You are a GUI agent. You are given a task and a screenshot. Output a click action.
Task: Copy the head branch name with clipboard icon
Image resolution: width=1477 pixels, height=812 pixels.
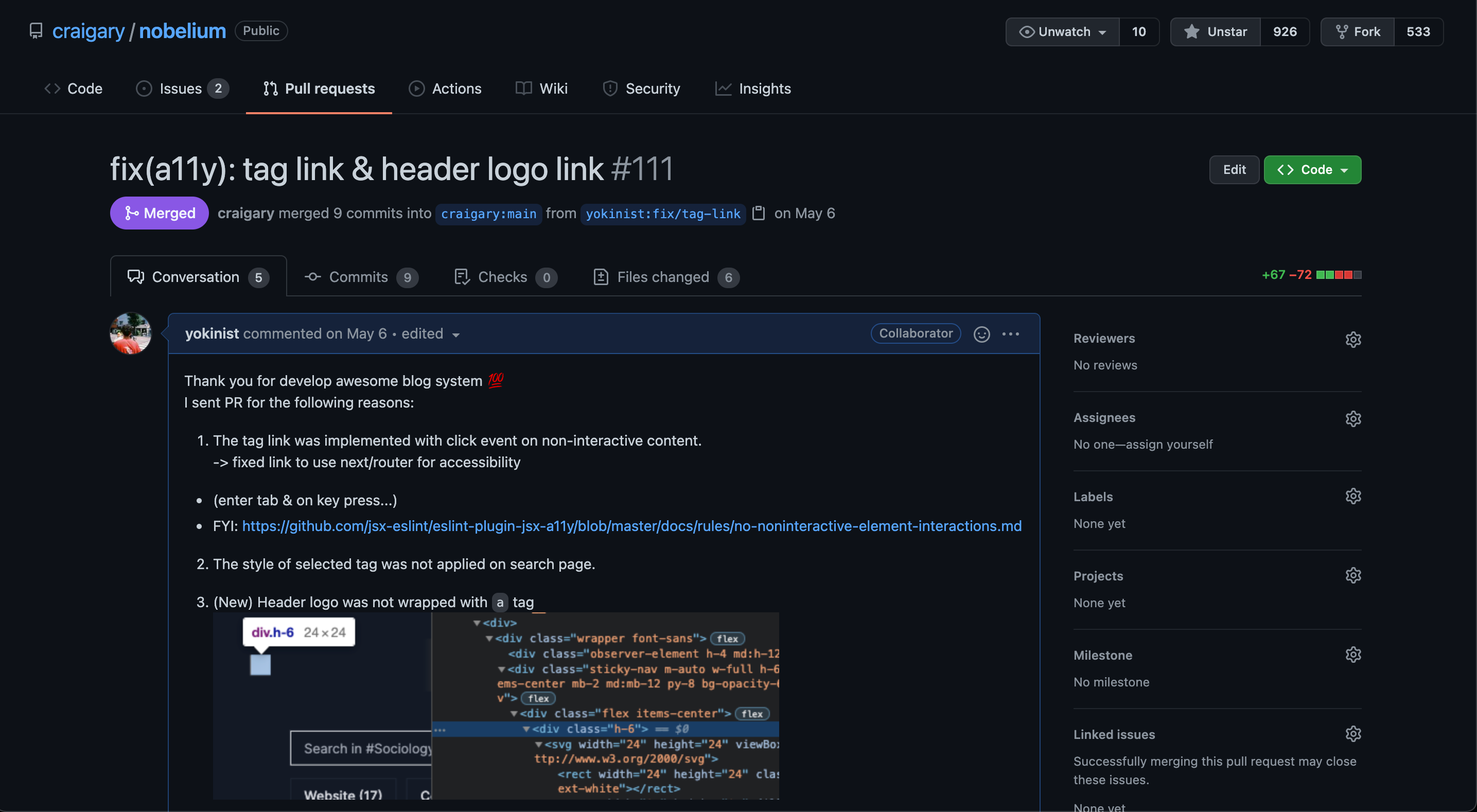coord(759,214)
